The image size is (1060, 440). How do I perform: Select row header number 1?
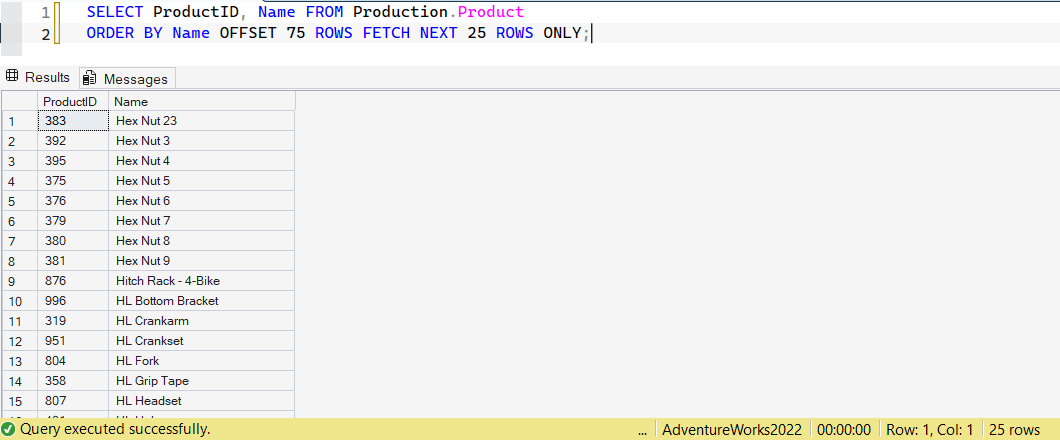tap(20, 122)
